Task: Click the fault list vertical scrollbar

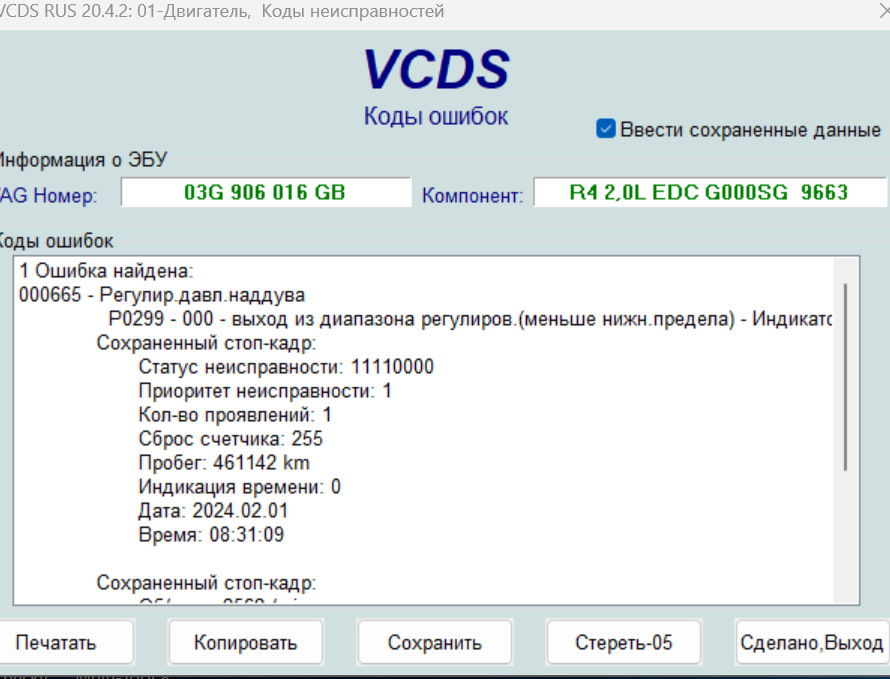Action: pos(845,377)
